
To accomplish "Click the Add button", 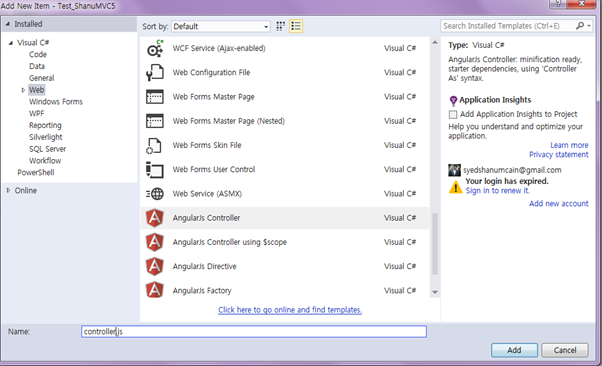I will tap(514, 350).
